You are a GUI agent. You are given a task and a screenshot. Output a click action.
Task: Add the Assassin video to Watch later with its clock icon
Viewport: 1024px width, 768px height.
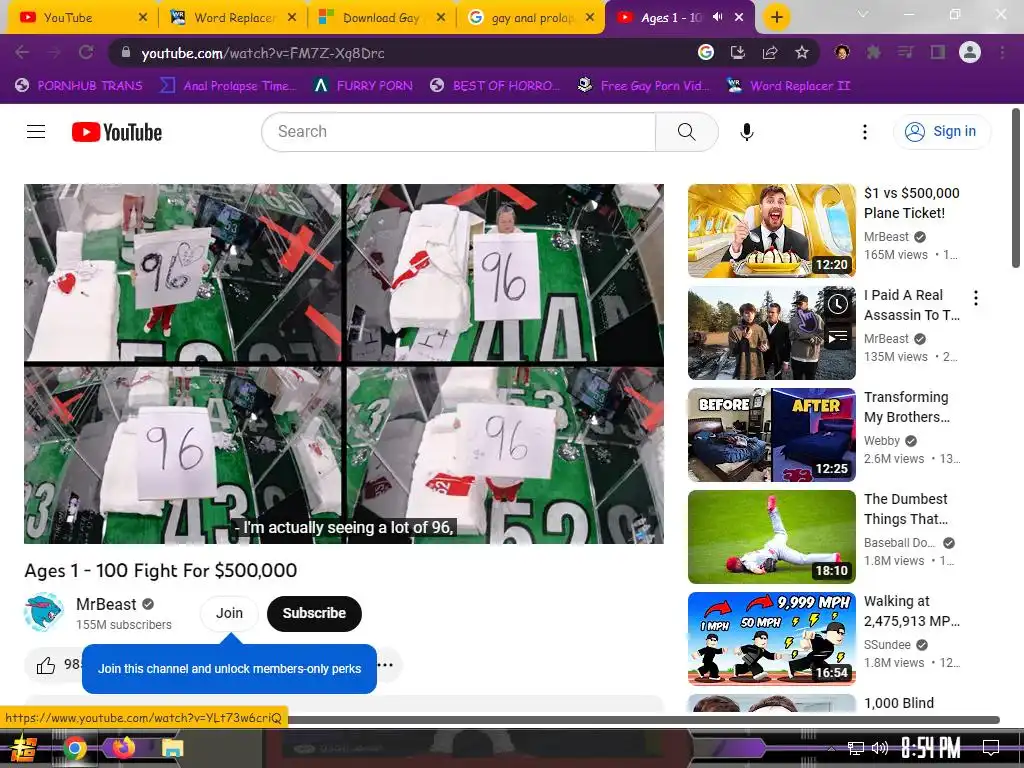click(838, 304)
